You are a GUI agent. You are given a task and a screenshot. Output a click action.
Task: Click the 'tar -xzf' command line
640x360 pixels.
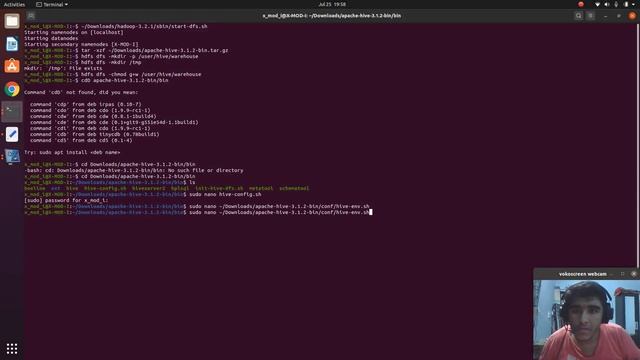coord(126,50)
